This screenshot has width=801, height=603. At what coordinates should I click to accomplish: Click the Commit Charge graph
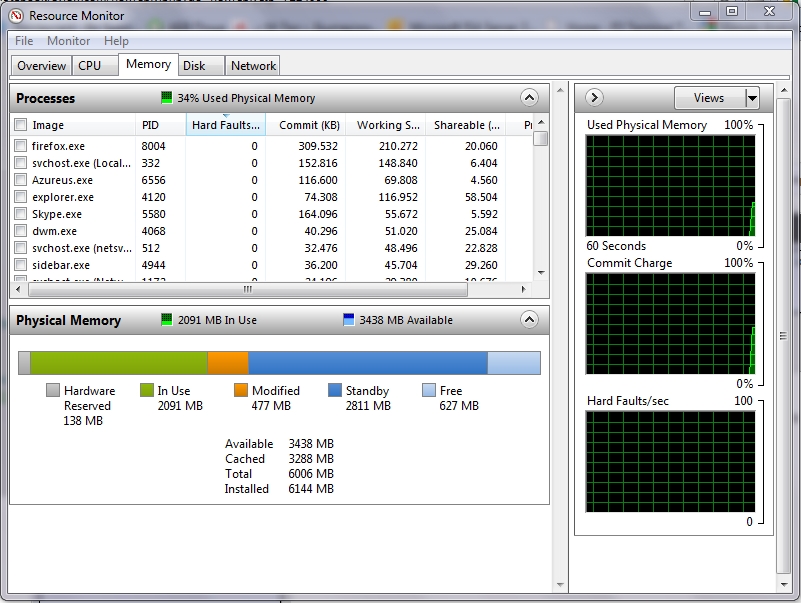click(670, 323)
